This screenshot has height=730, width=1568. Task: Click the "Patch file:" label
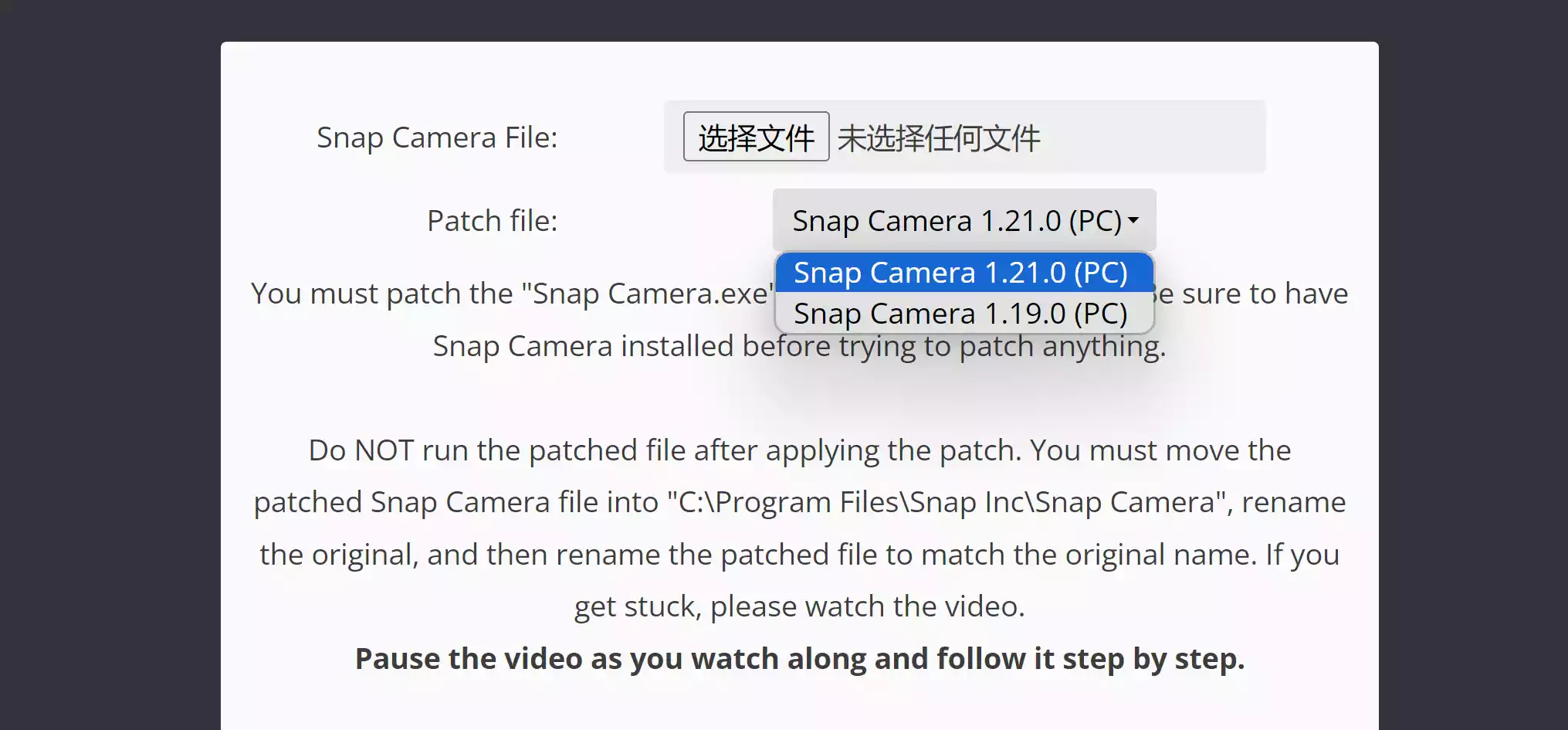coord(492,221)
